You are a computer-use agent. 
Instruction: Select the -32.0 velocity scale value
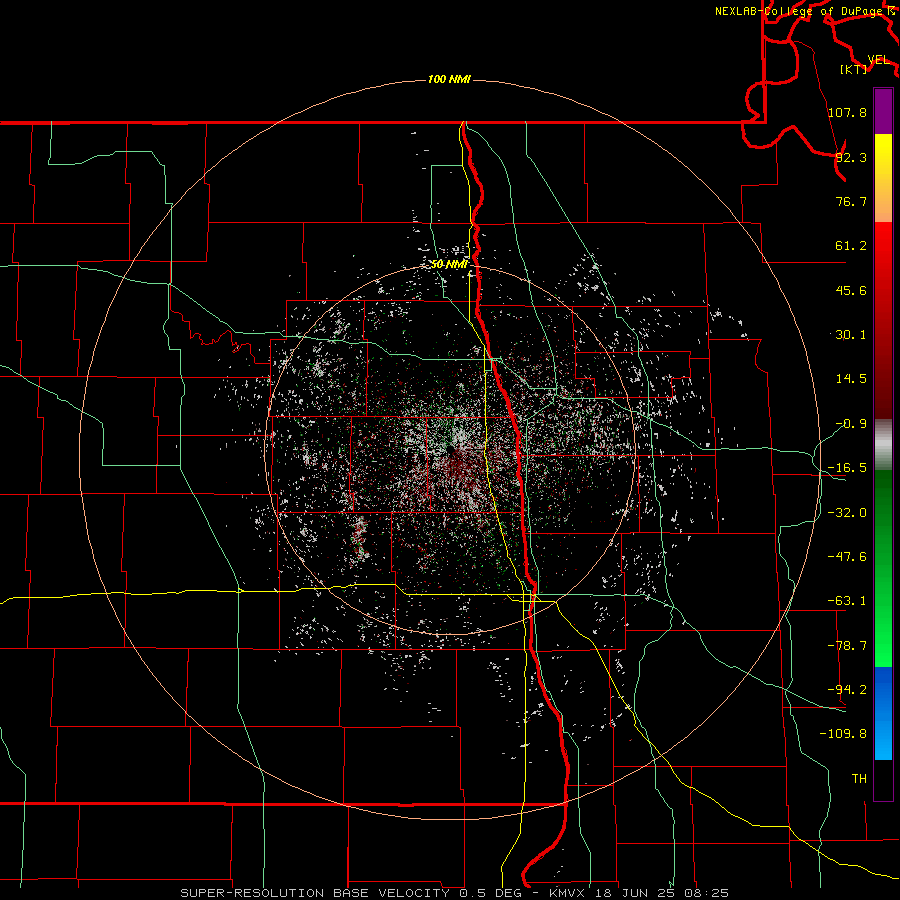[847, 513]
